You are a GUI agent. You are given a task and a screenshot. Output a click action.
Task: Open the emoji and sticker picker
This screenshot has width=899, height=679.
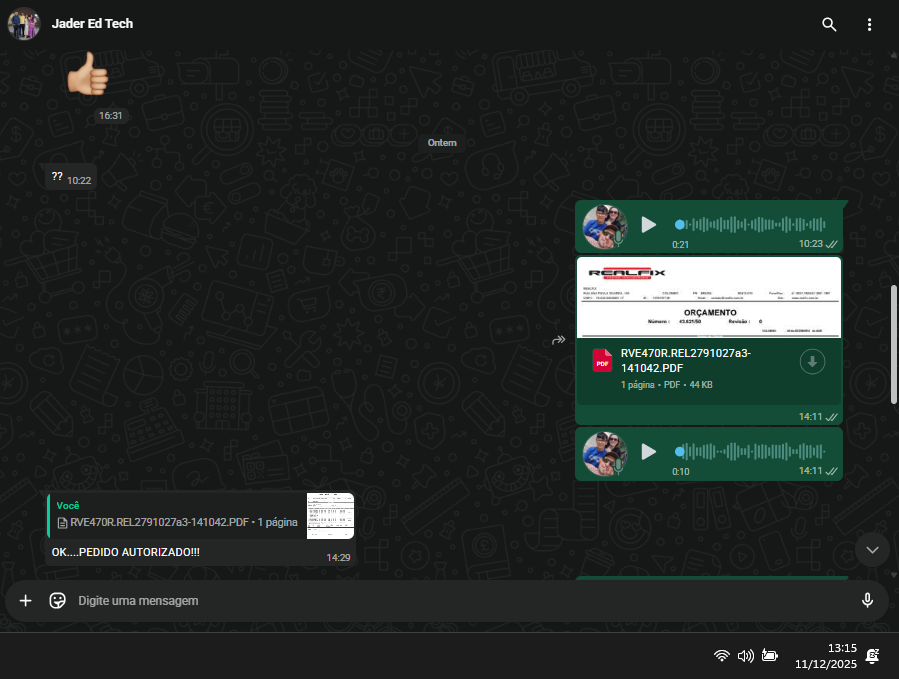58,601
